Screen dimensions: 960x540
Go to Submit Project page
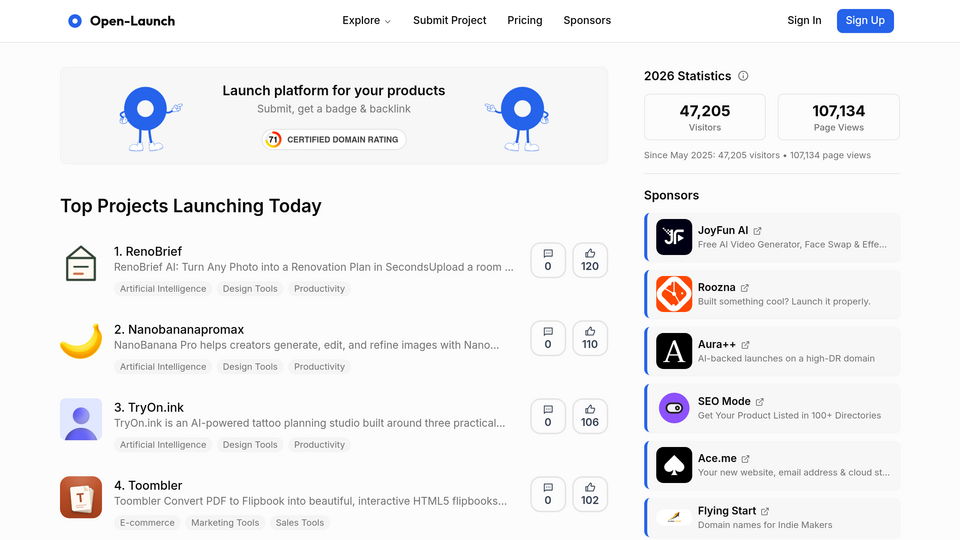click(x=449, y=20)
